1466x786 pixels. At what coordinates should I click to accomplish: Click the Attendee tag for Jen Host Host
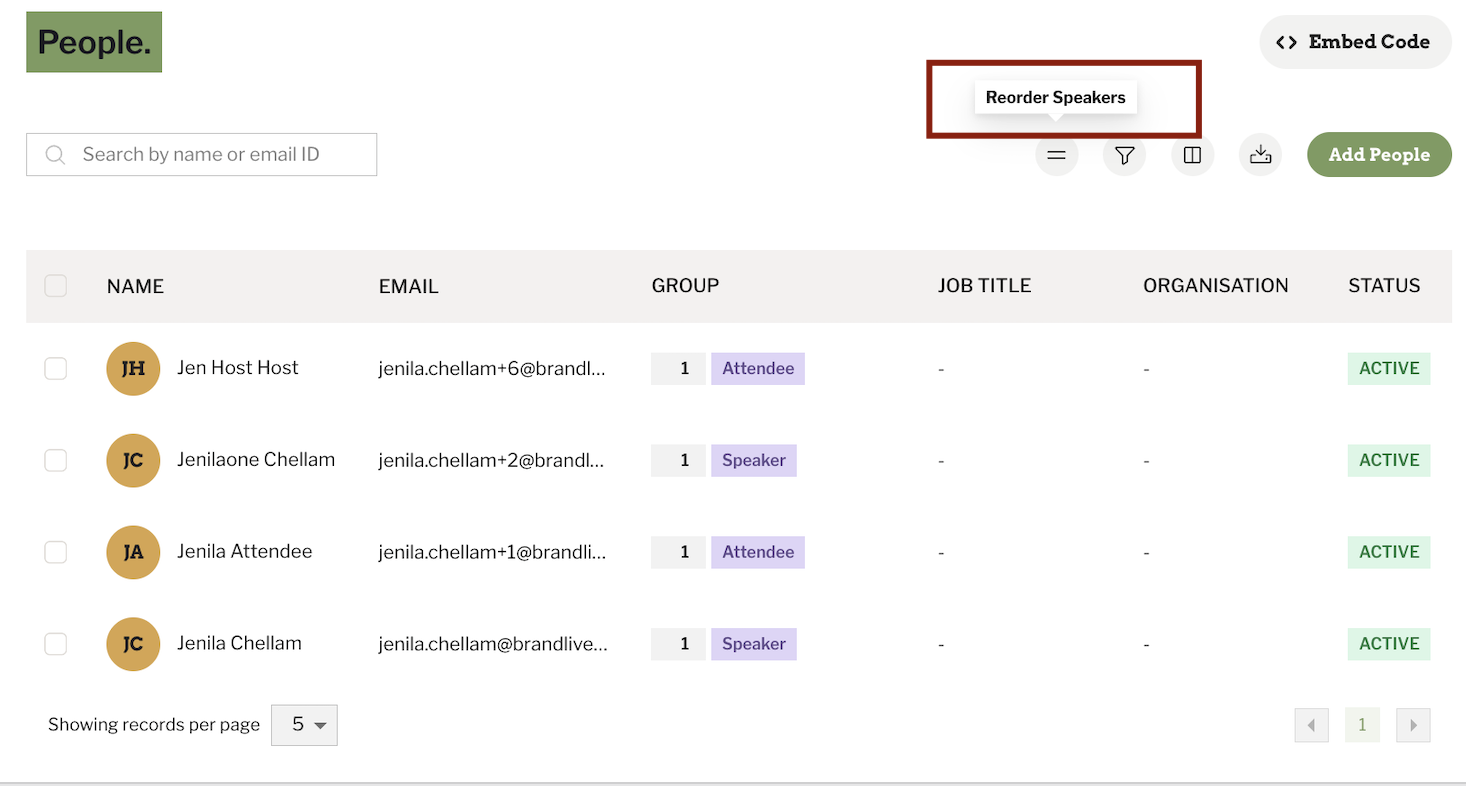[x=758, y=368]
